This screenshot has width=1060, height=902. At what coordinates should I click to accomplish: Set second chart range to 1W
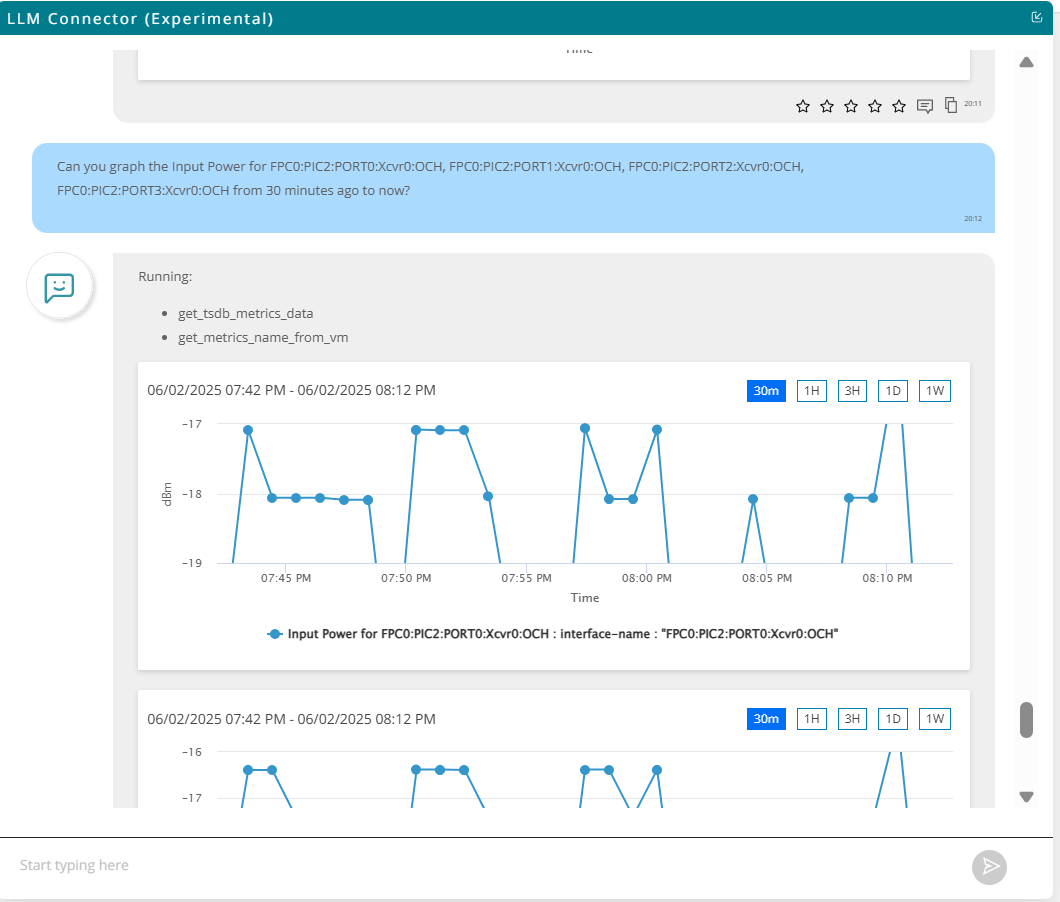tap(934, 719)
